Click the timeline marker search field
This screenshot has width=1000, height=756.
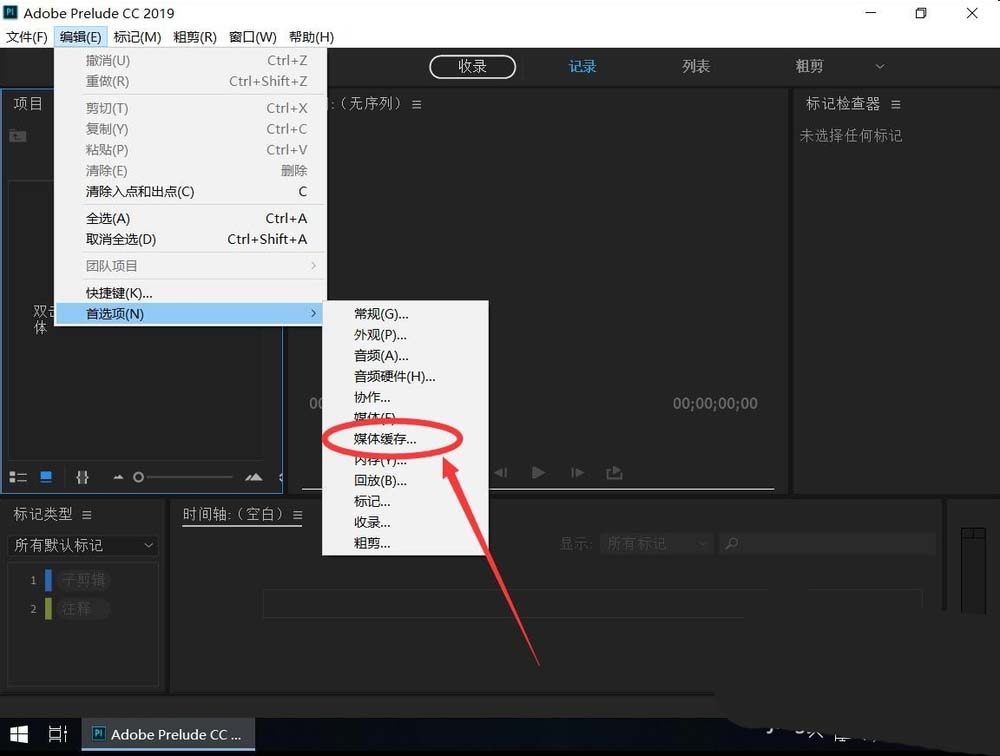coord(828,544)
